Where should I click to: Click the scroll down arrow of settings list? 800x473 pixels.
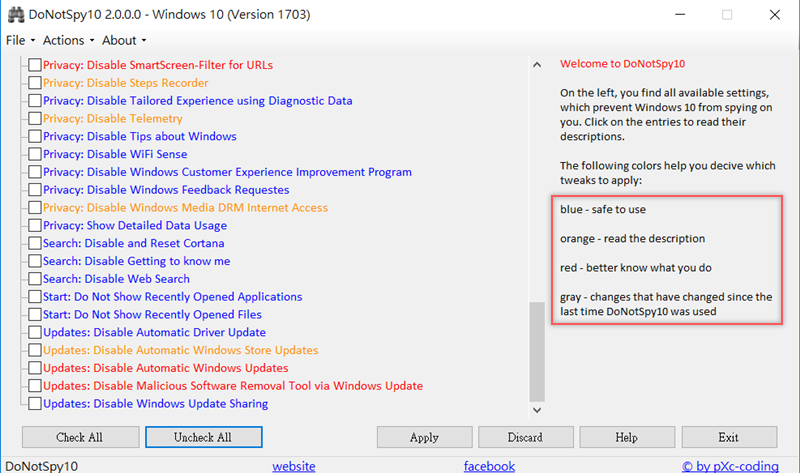[537, 410]
